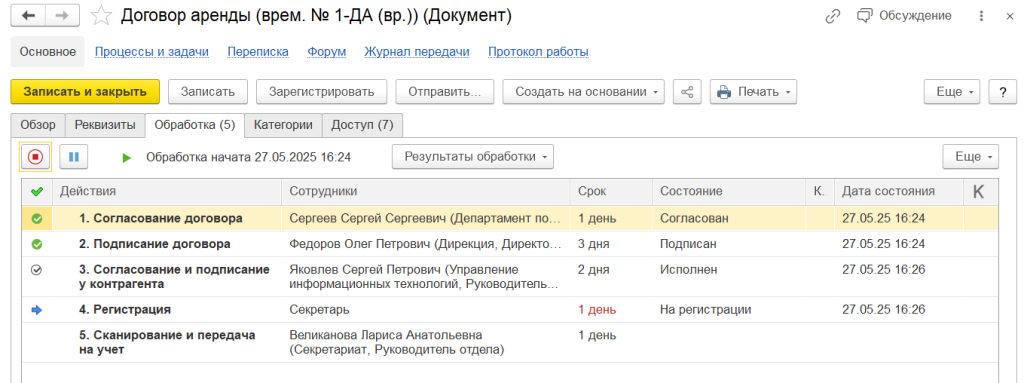Viewport: 1024px width, 383px height.
Task: Open the three-dot menu in the title bar
Action: tap(982, 17)
